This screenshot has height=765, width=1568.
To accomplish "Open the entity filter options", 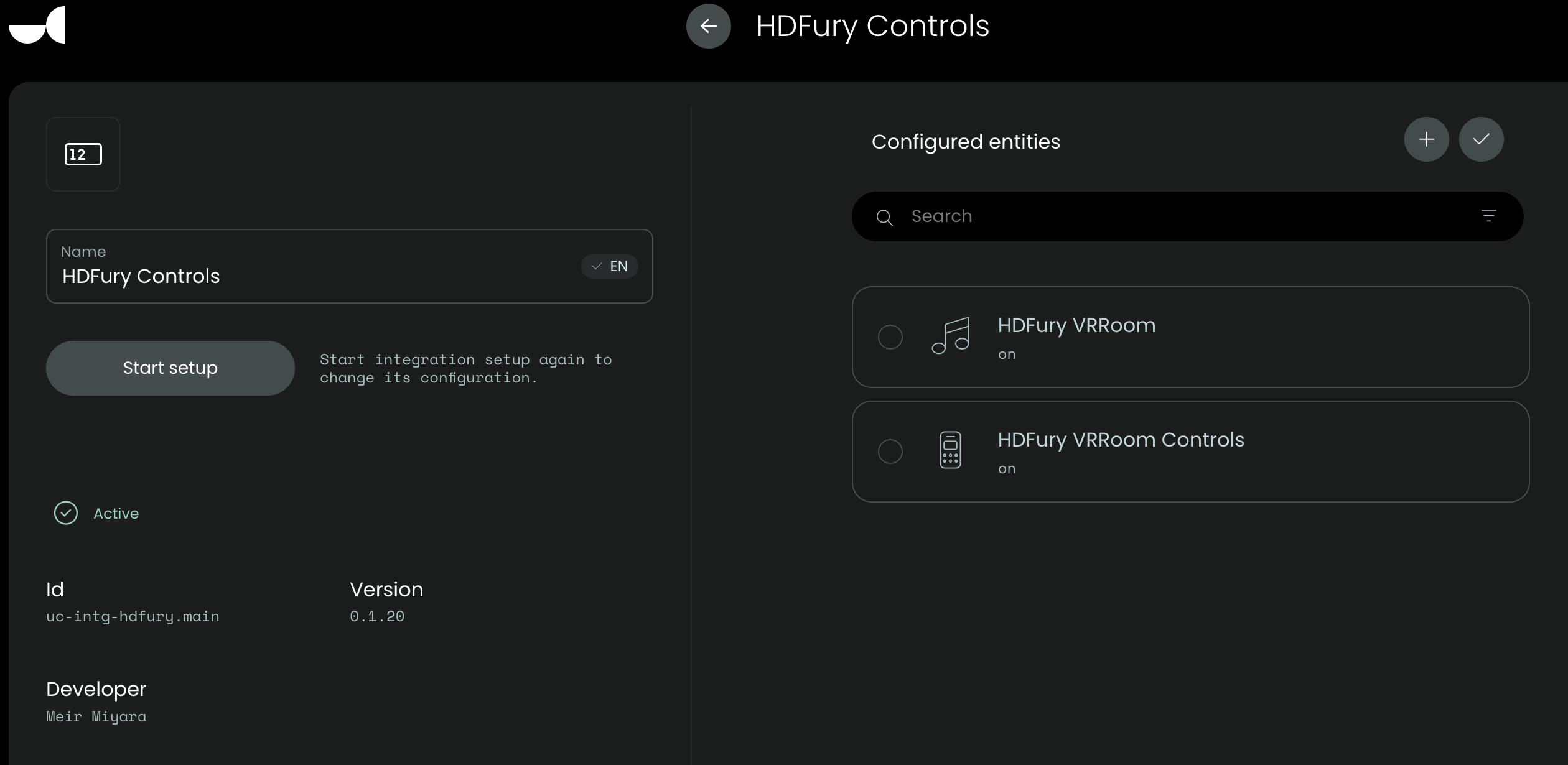I will [1488, 216].
